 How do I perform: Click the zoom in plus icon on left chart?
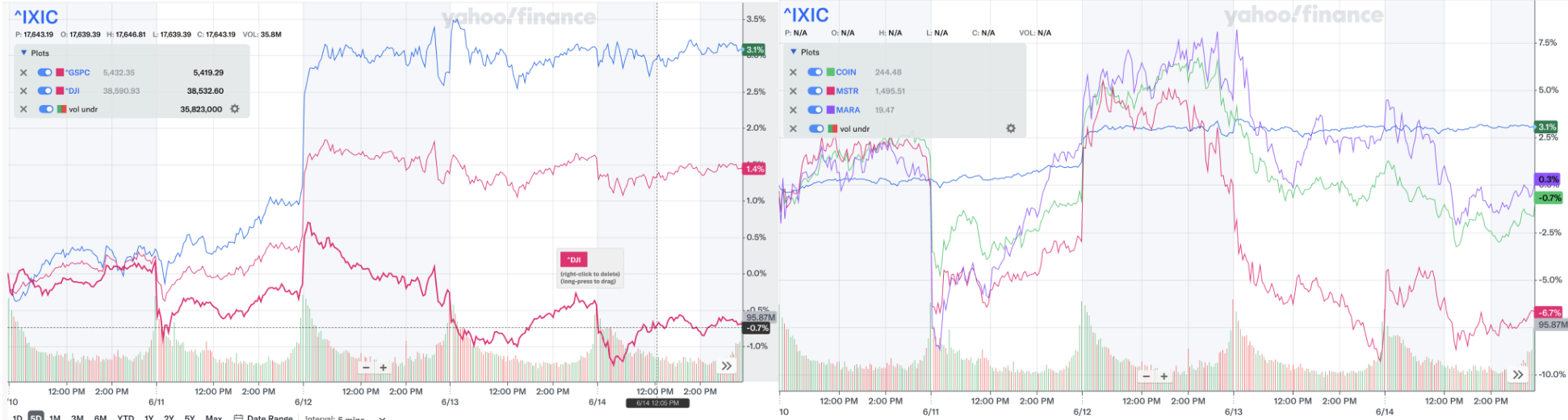[x=384, y=367]
